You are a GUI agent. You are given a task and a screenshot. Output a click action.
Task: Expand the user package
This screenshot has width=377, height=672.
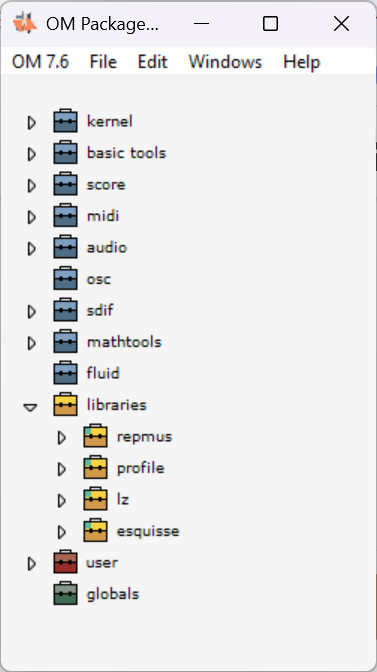pyautogui.click(x=31, y=564)
